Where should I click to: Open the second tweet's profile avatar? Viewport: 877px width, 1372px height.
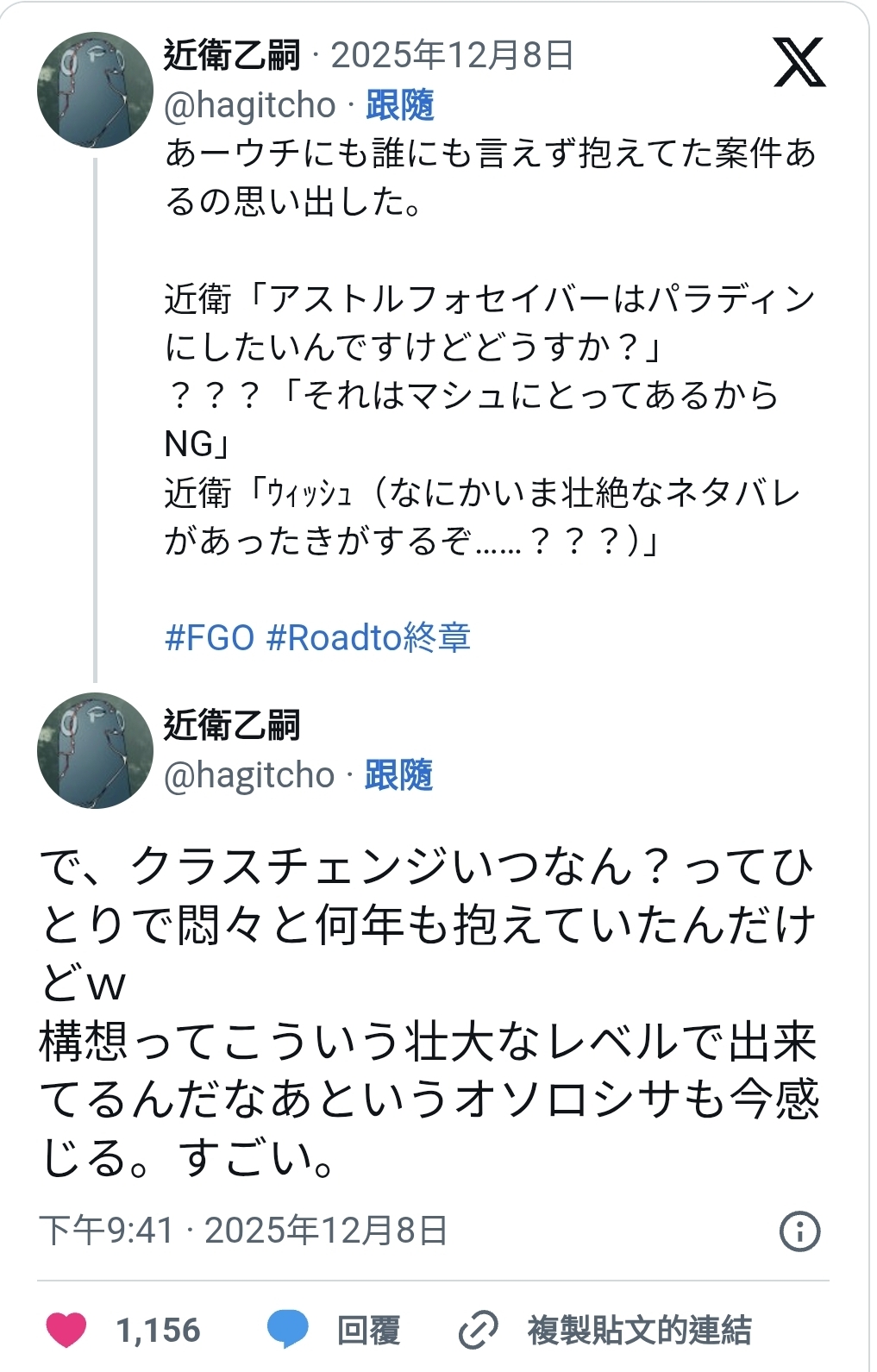(x=95, y=750)
